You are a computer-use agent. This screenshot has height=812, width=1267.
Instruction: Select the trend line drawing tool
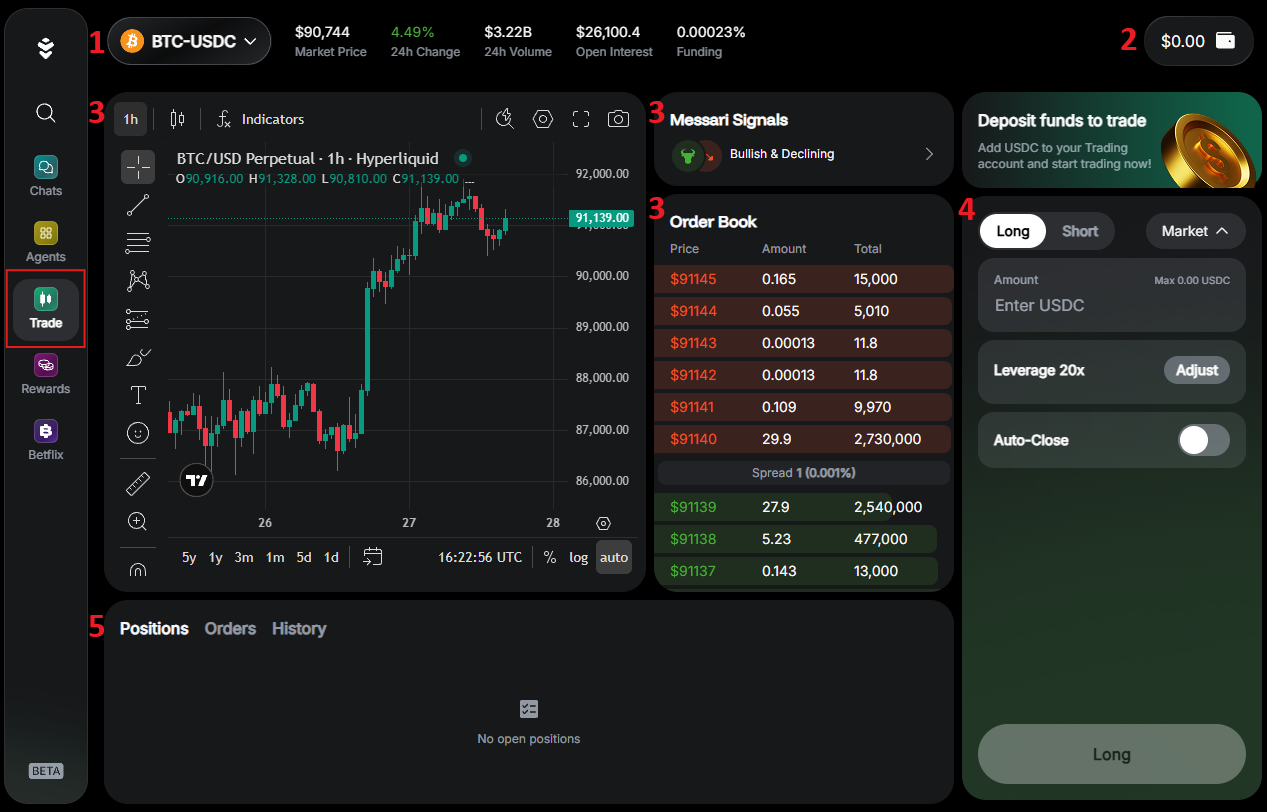138,205
